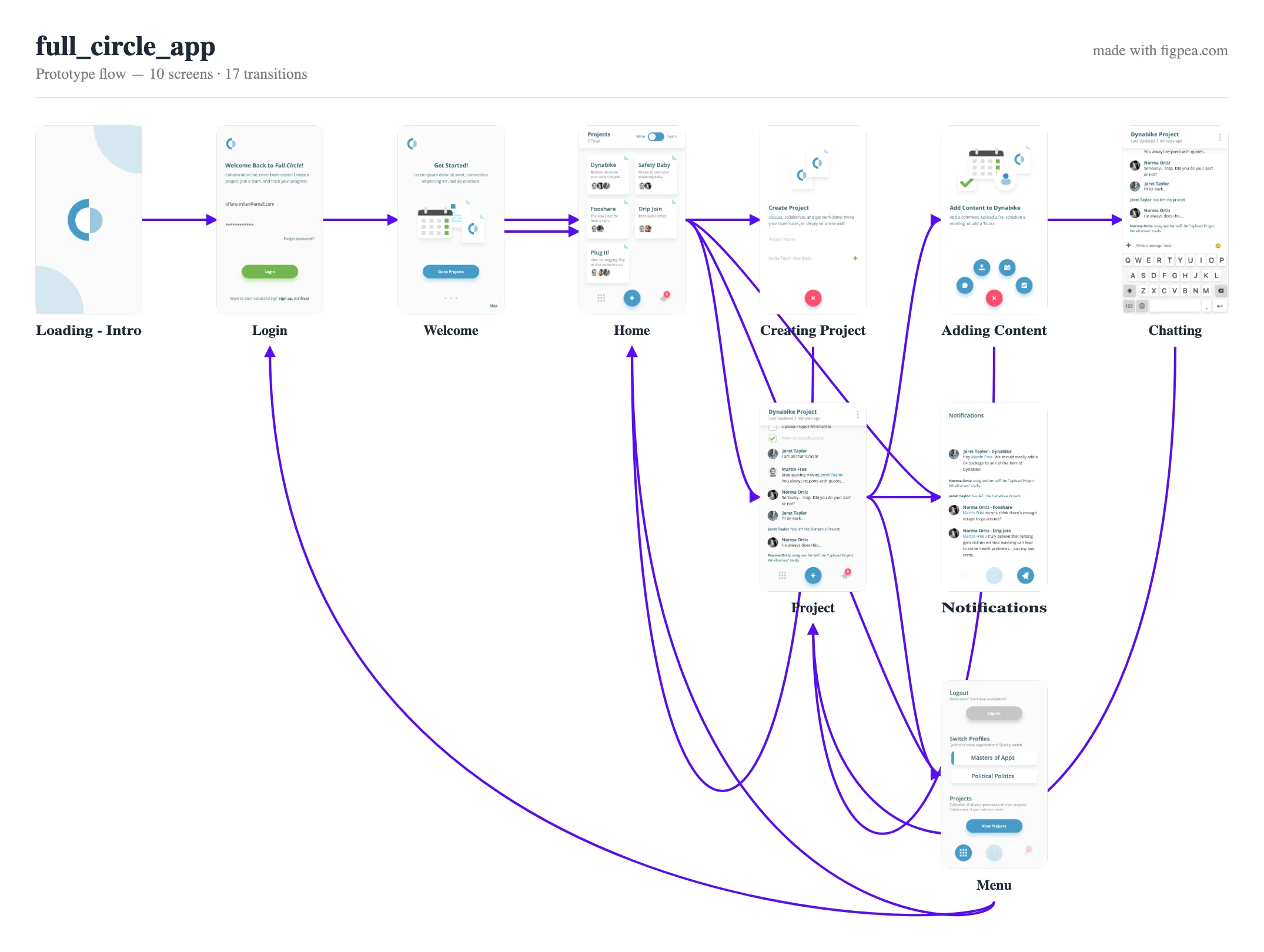Image resolution: width=1264 pixels, height=952 pixels.
Task: Click Go to Projects button on Welcome screen
Action: [x=451, y=271]
